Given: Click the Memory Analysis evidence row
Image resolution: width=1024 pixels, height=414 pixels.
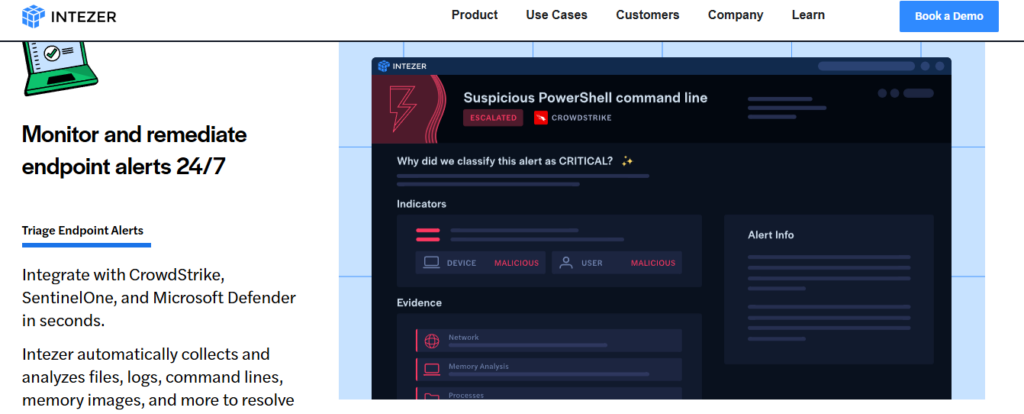Looking at the screenshot, I should pyautogui.click(x=549, y=369).
